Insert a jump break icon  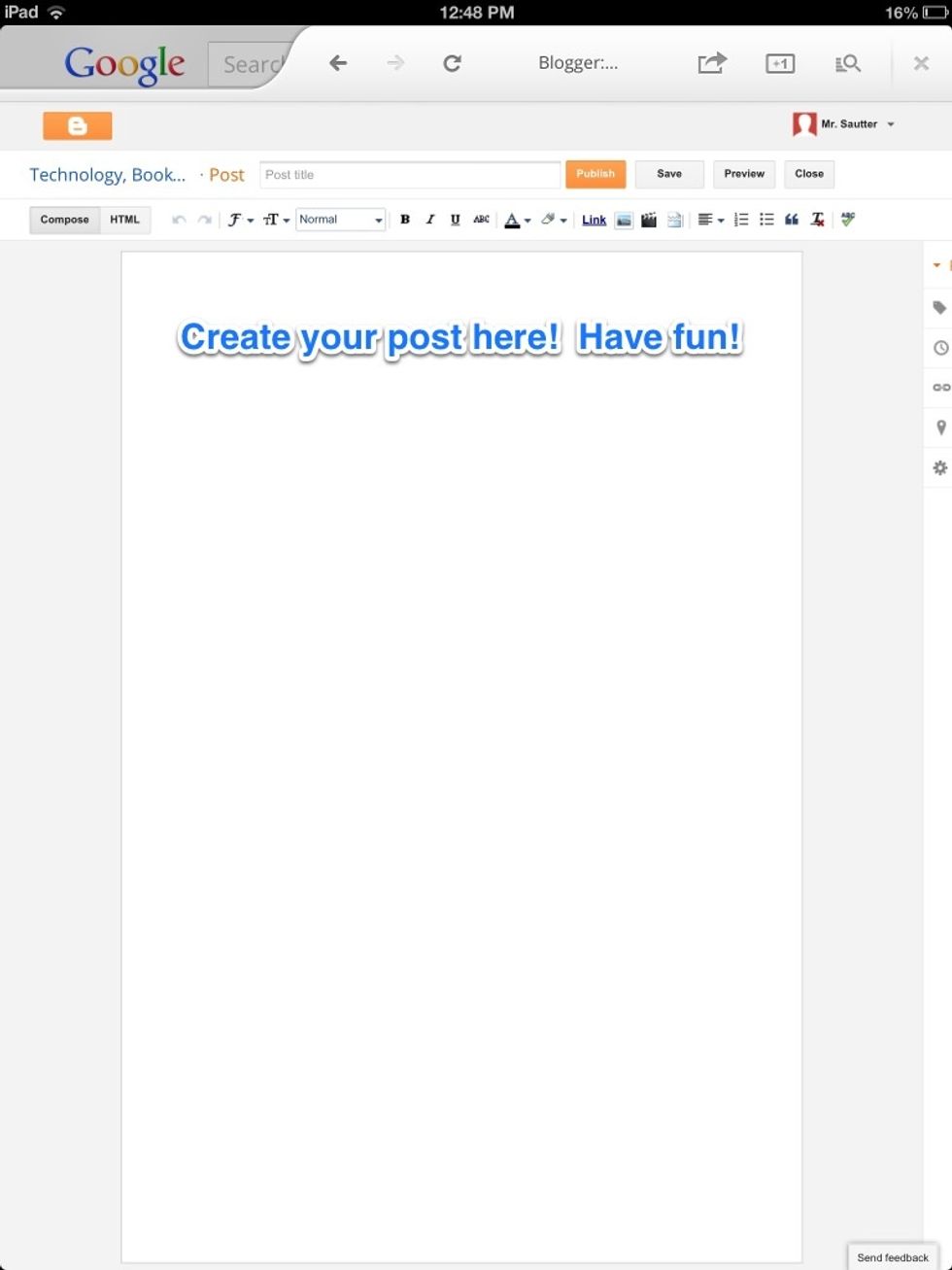[674, 220]
